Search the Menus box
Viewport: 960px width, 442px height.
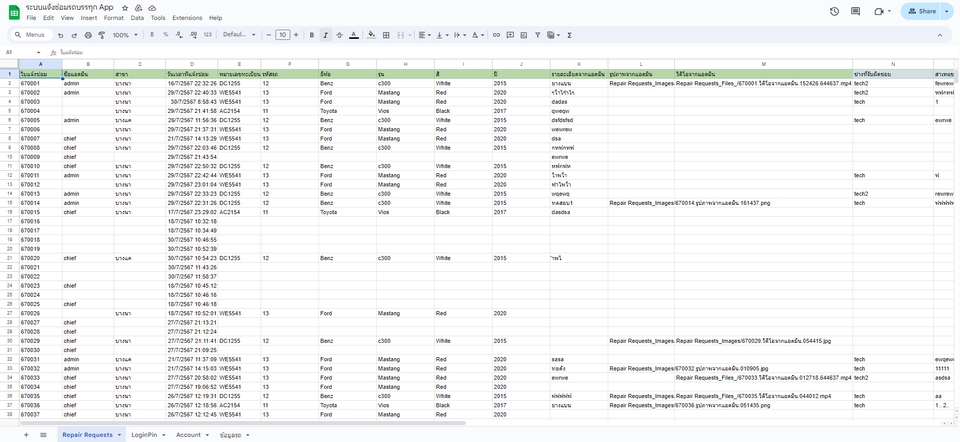pyautogui.click(x=32, y=35)
